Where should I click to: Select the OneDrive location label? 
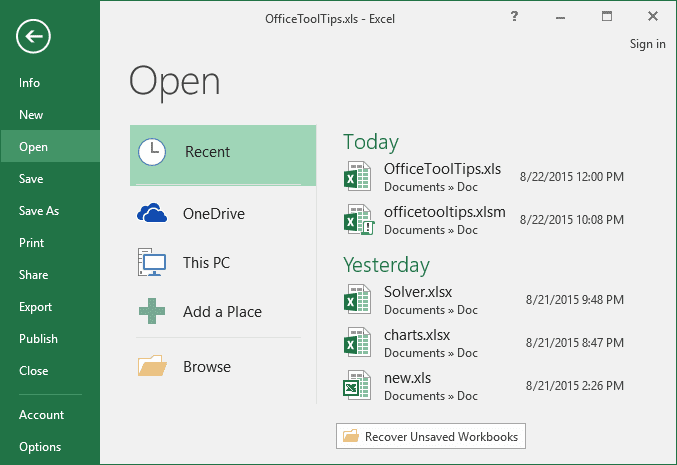(214, 213)
